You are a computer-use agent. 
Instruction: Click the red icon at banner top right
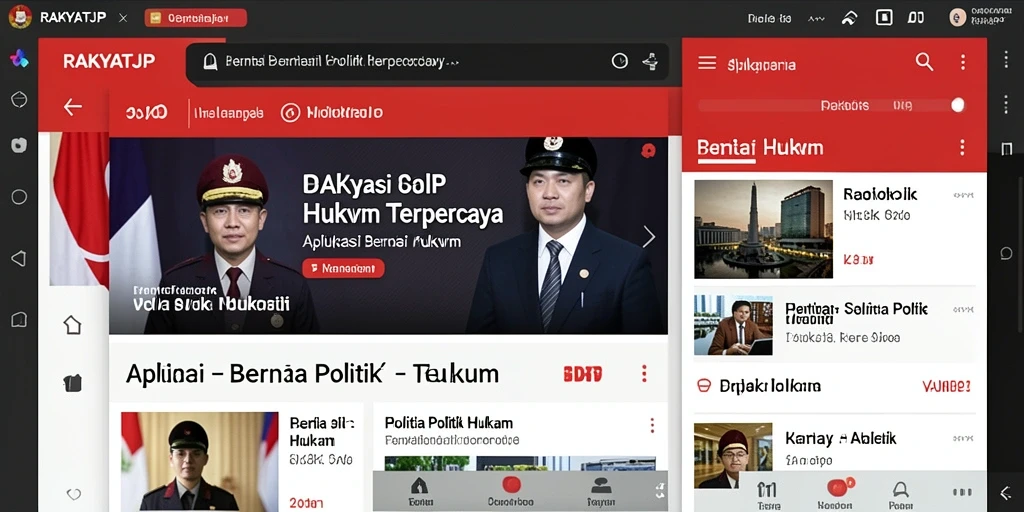648,151
